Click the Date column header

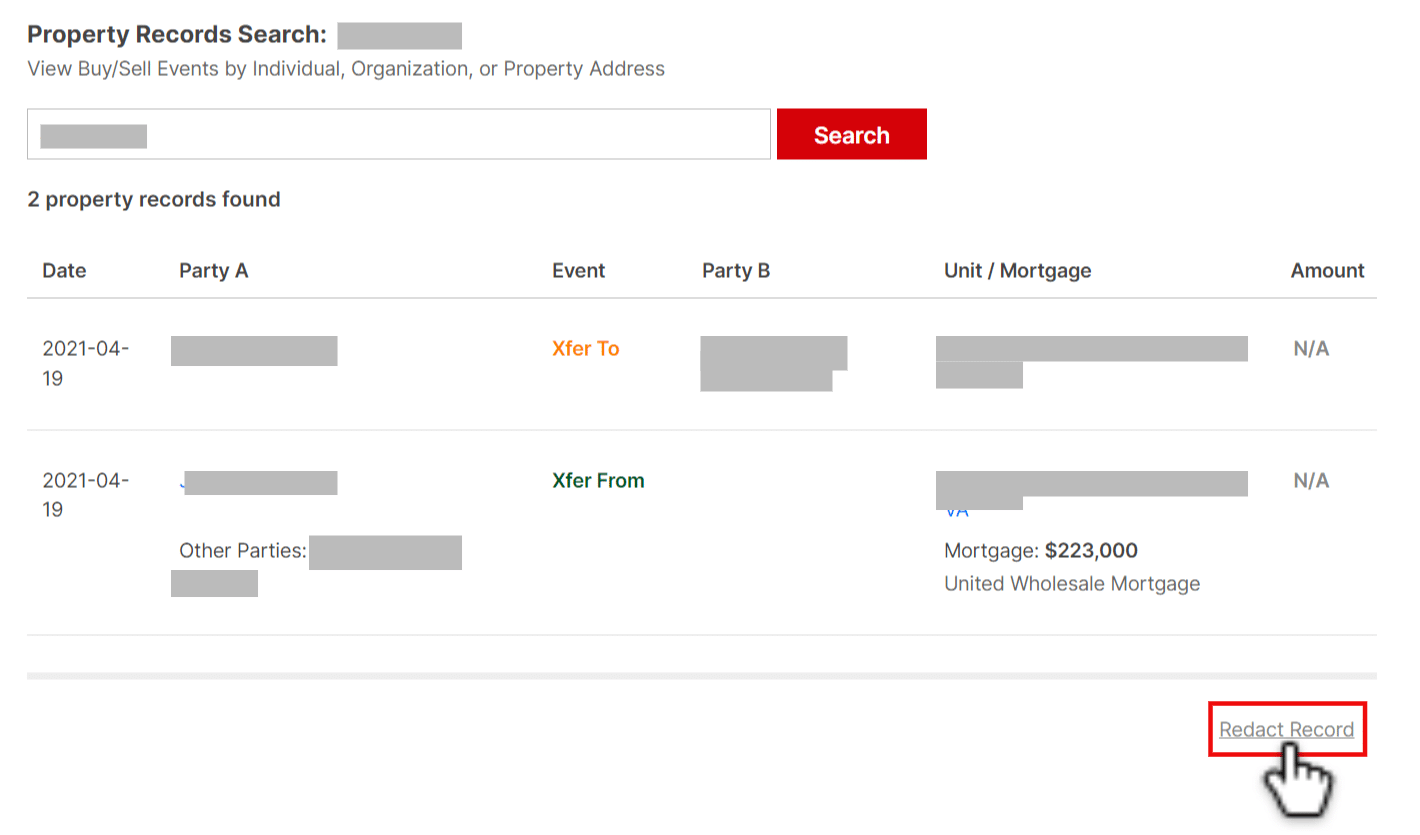64,270
